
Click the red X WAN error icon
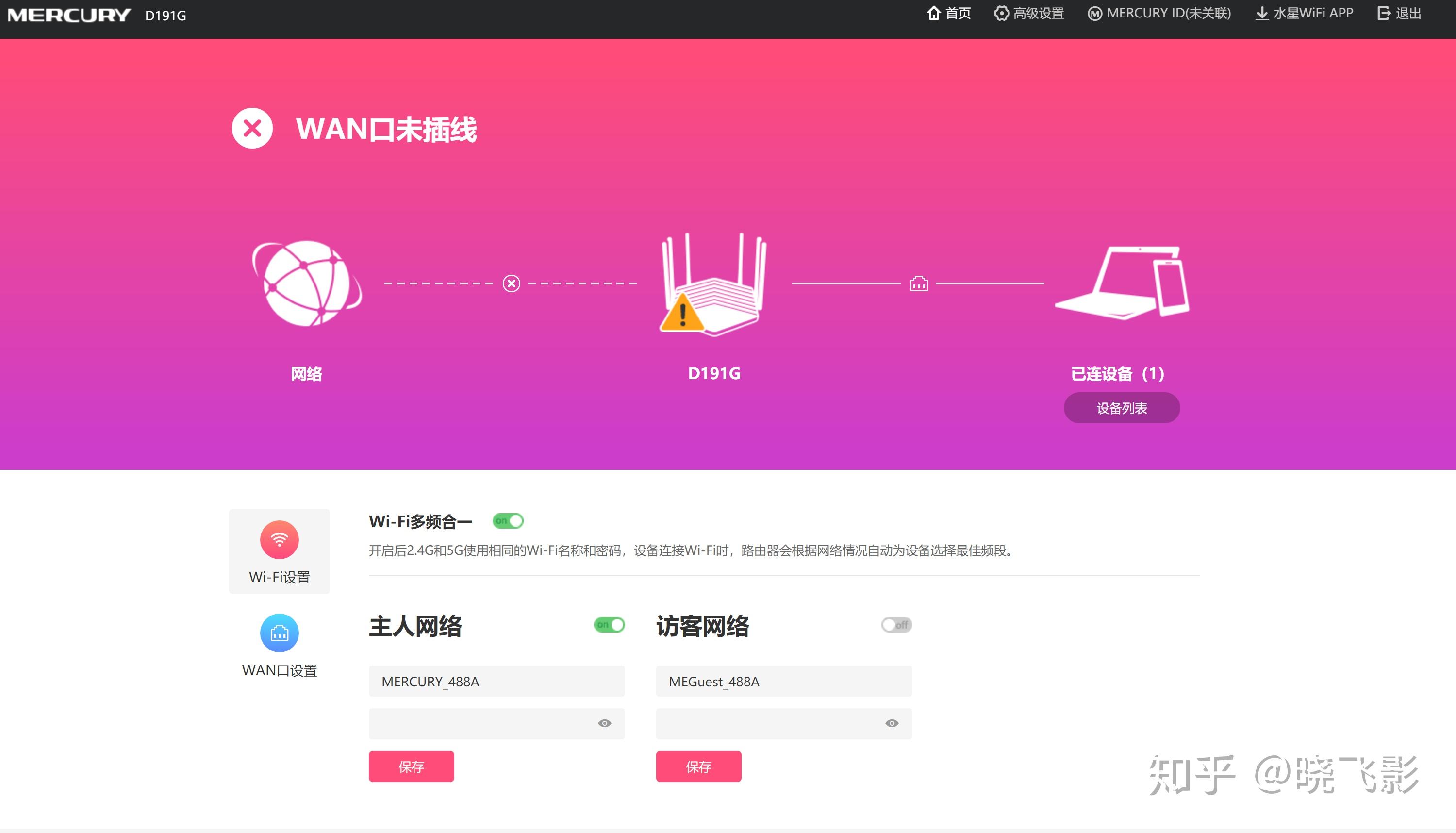click(x=252, y=128)
